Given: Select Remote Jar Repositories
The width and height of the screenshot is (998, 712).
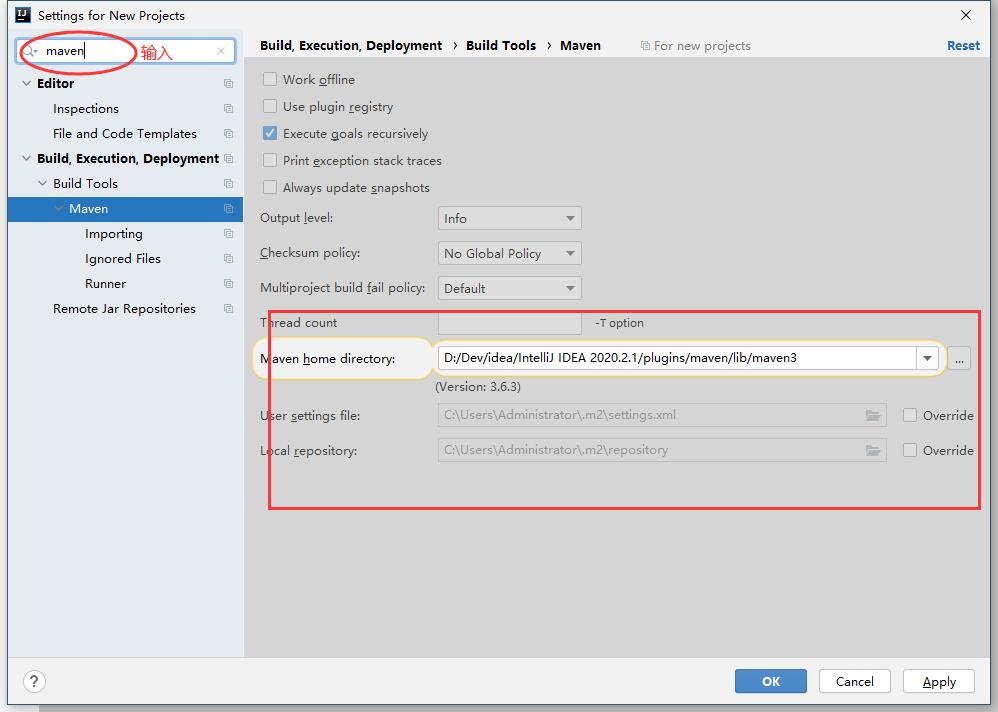Looking at the screenshot, I should (x=125, y=309).
